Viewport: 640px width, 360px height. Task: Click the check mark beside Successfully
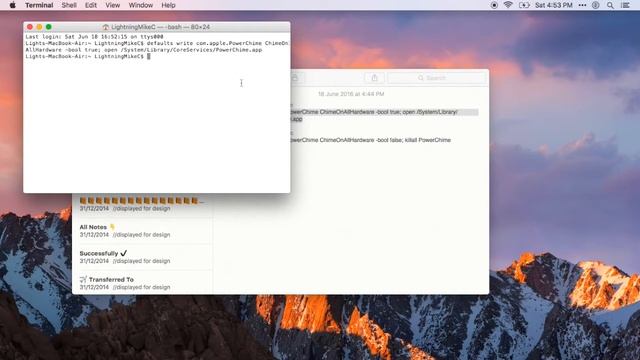pyautogui.click(x=124, y=253)
